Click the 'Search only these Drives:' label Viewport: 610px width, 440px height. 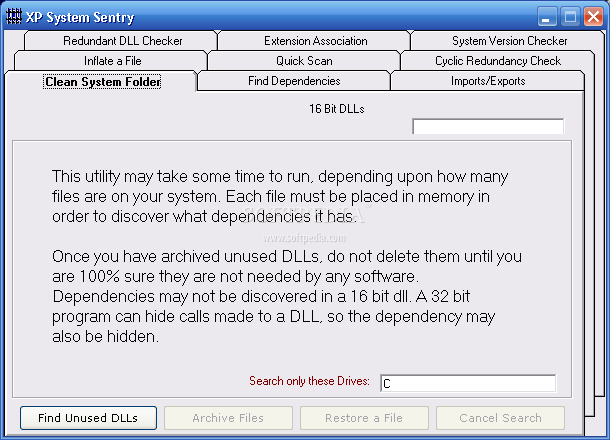click(309, 381)
